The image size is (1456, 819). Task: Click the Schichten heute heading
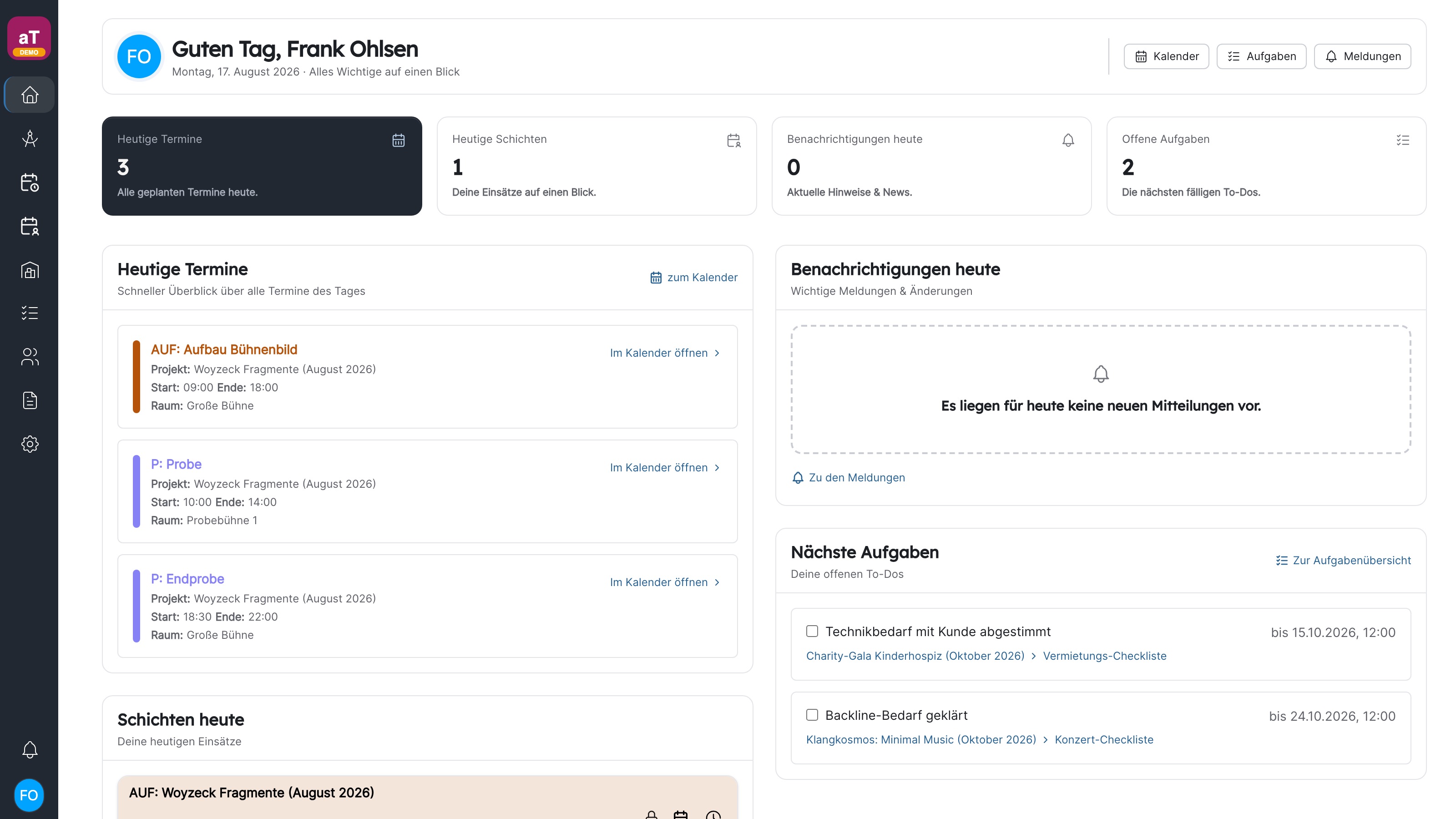point(181,719)
